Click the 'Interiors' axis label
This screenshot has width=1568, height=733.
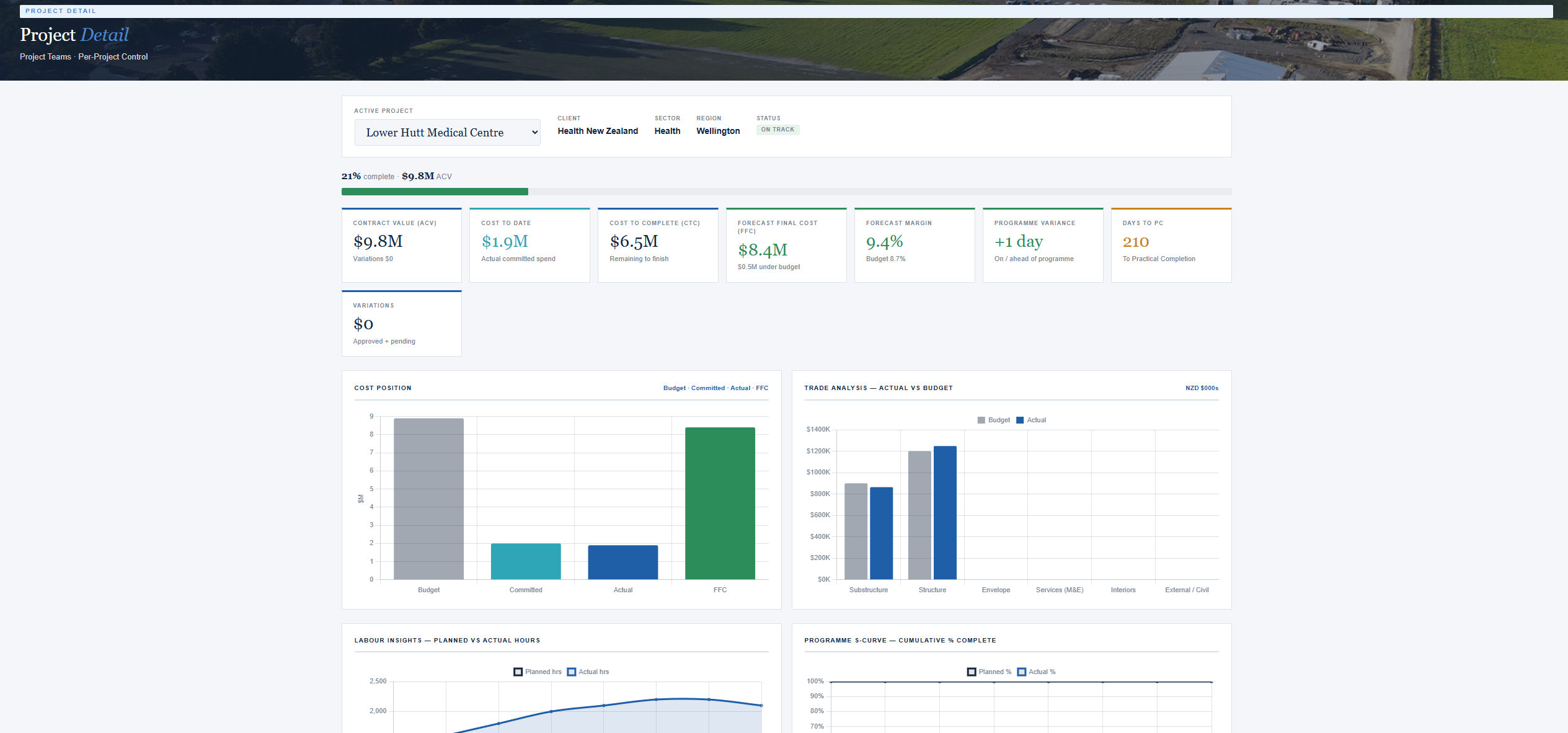1123,590
